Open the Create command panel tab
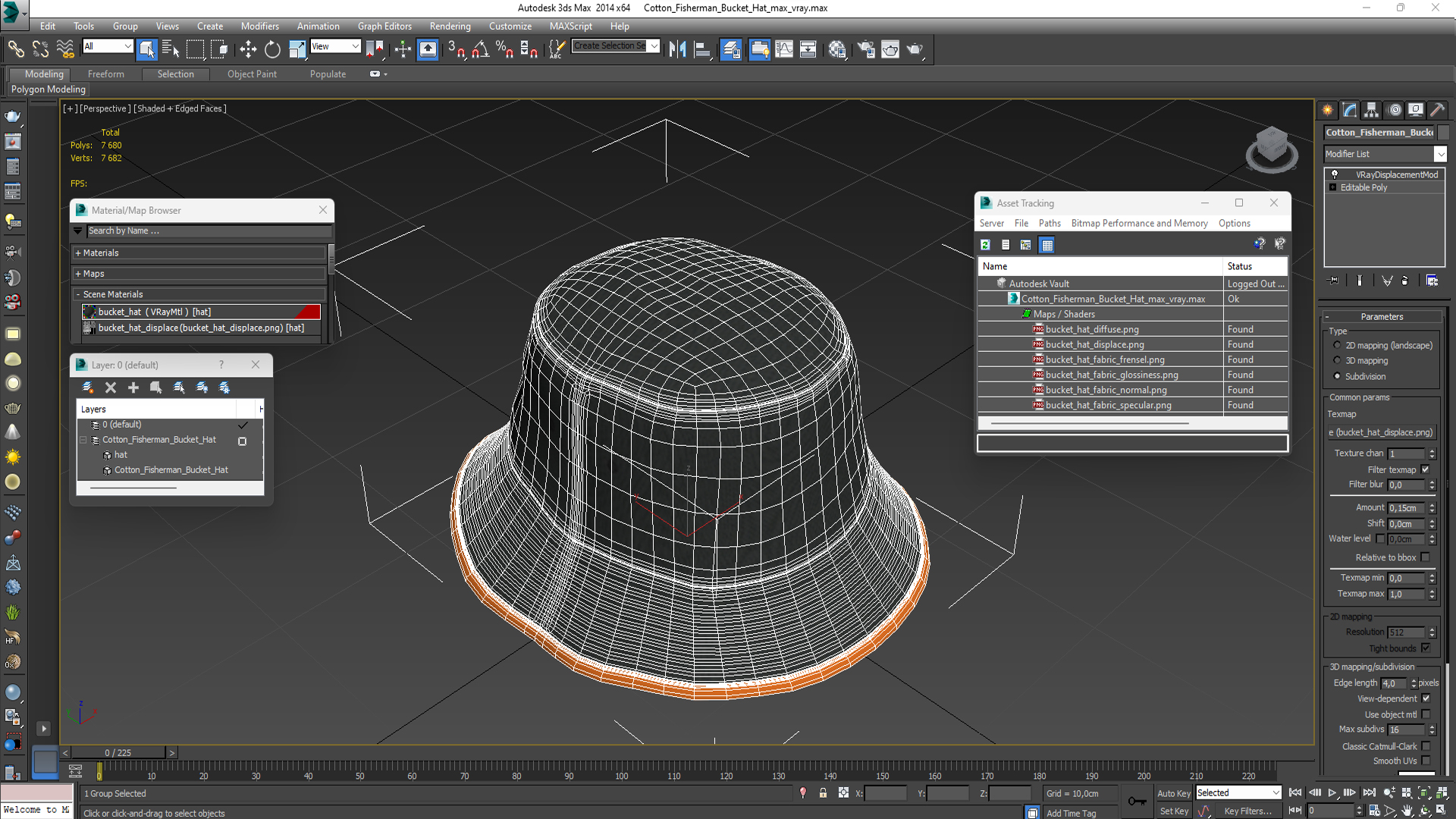The width and height of the screenshot is (1456, 819). pyautogui.click(x=1328, y=110)
